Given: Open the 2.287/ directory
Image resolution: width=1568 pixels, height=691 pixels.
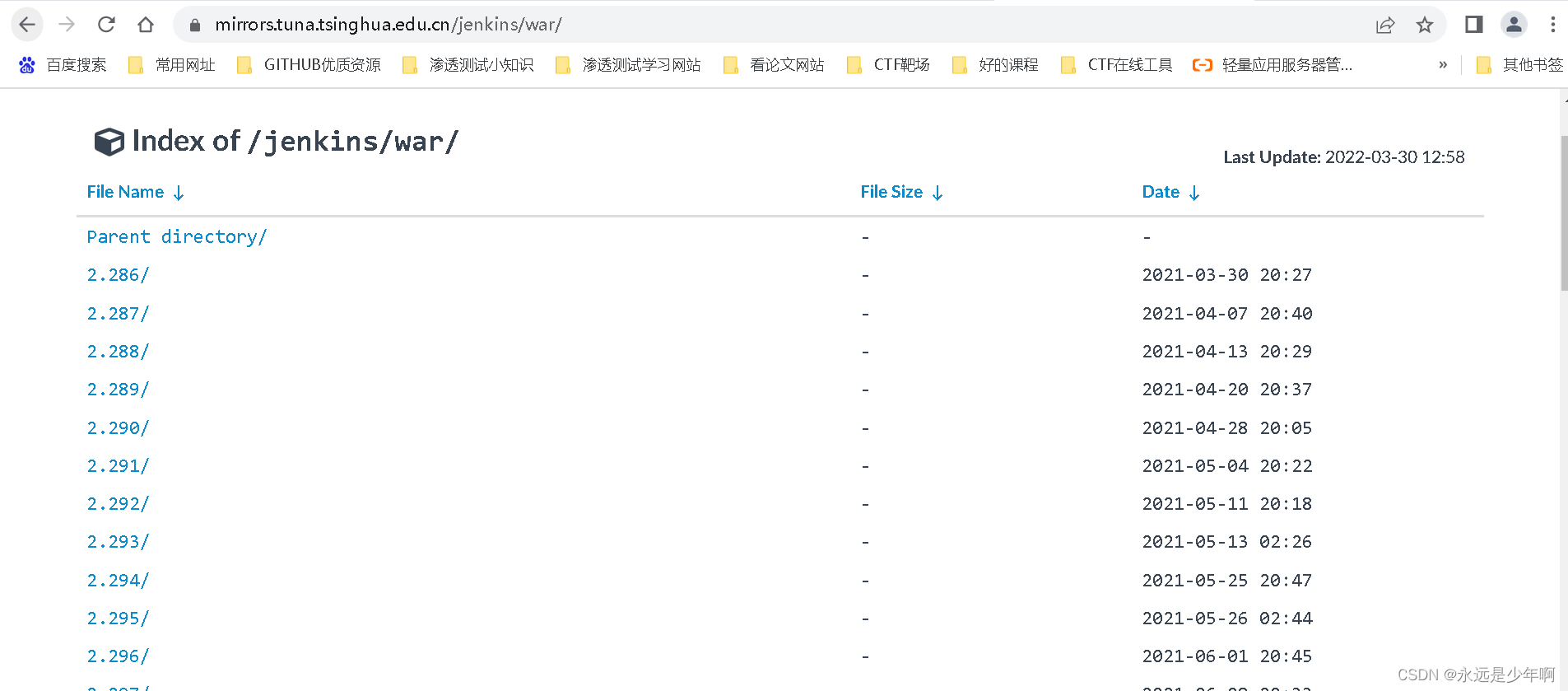Looking at the screenshot, I should point(119,314).
